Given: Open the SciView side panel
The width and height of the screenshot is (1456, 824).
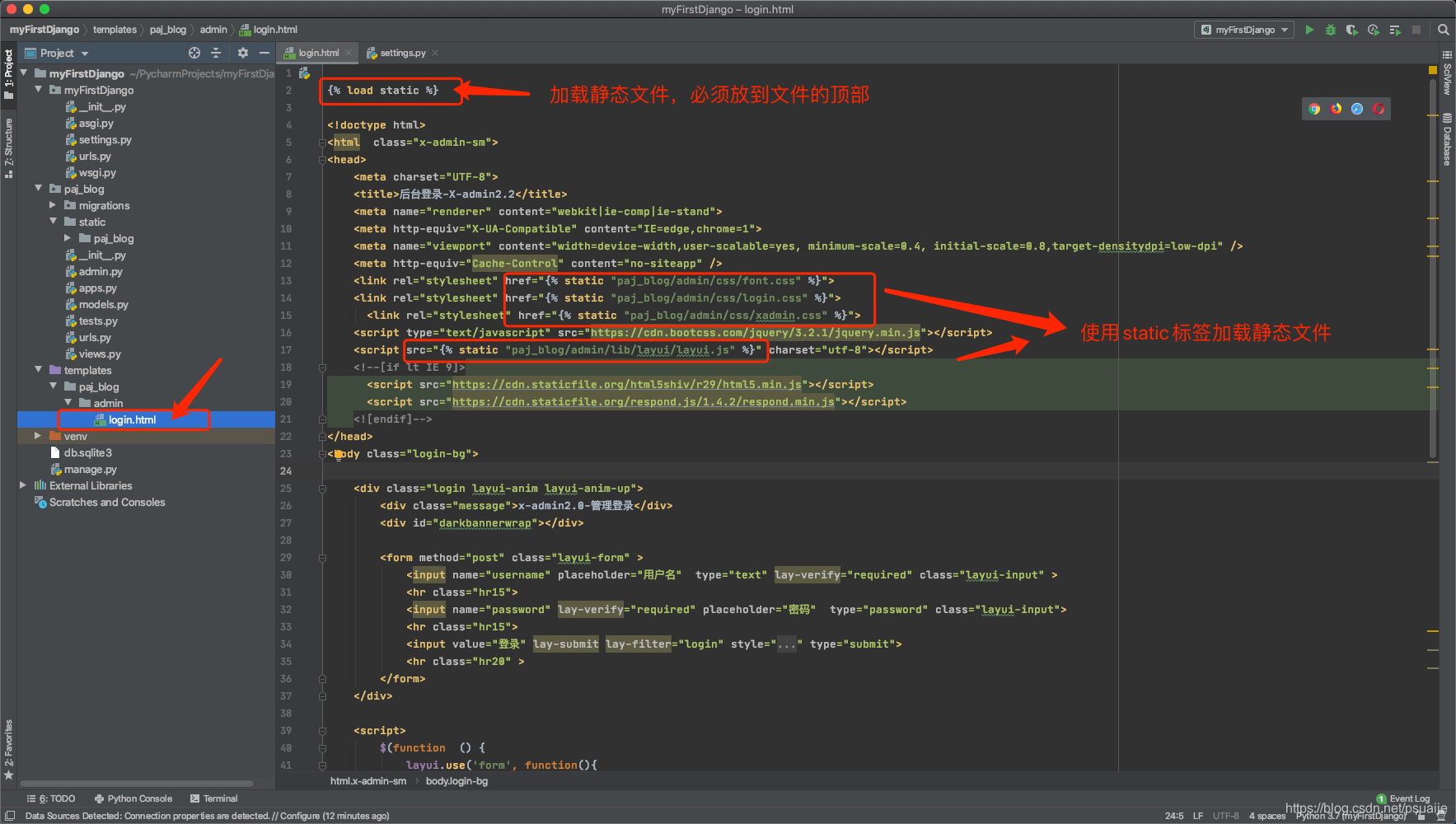Looking at the screenshot, I should pos(1447,73).
